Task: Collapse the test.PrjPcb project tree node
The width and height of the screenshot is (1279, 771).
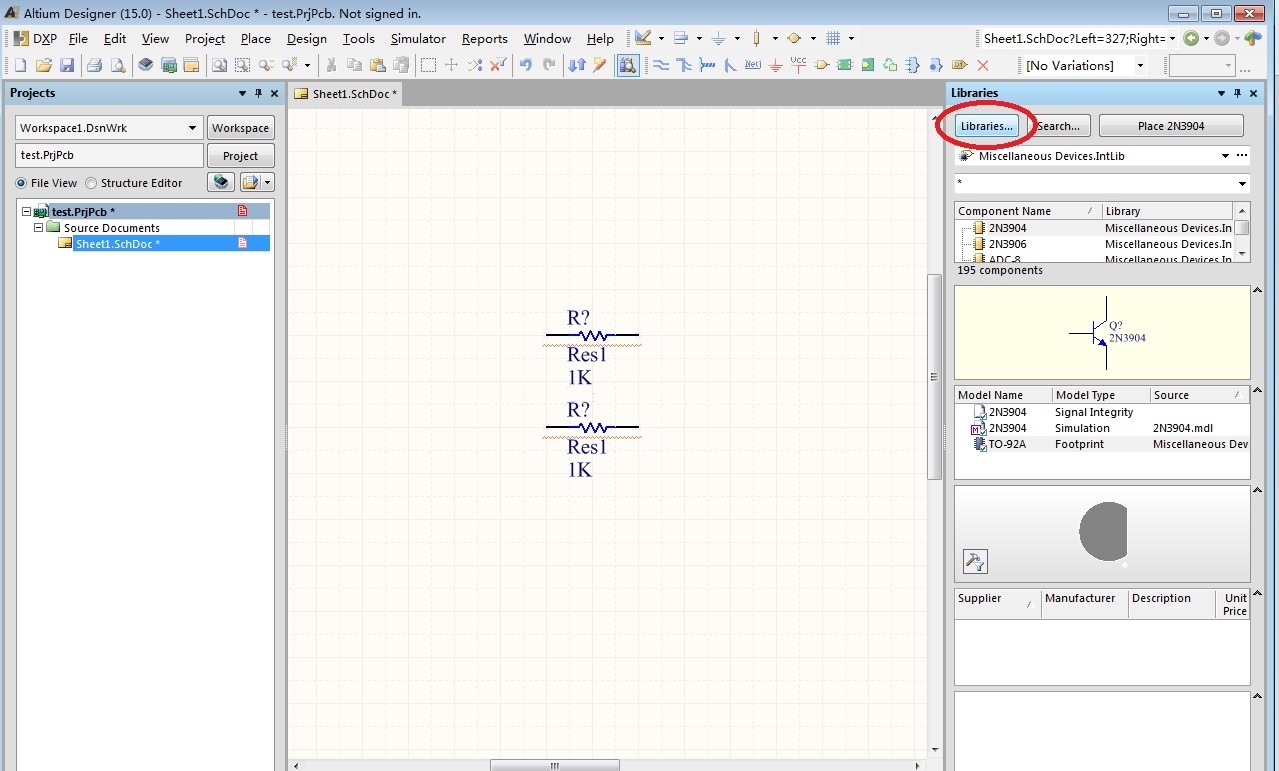Action: [27, 212]
